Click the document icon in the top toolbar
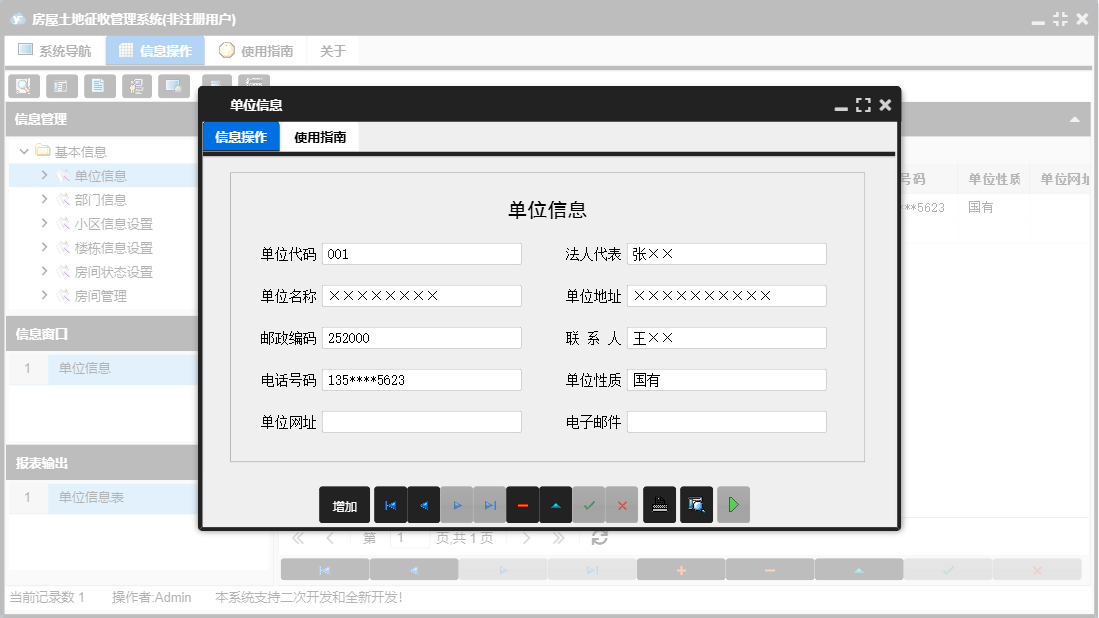The width and height of the screenshot is (1099, 618). pyautogui.click(x=99, y=86)
